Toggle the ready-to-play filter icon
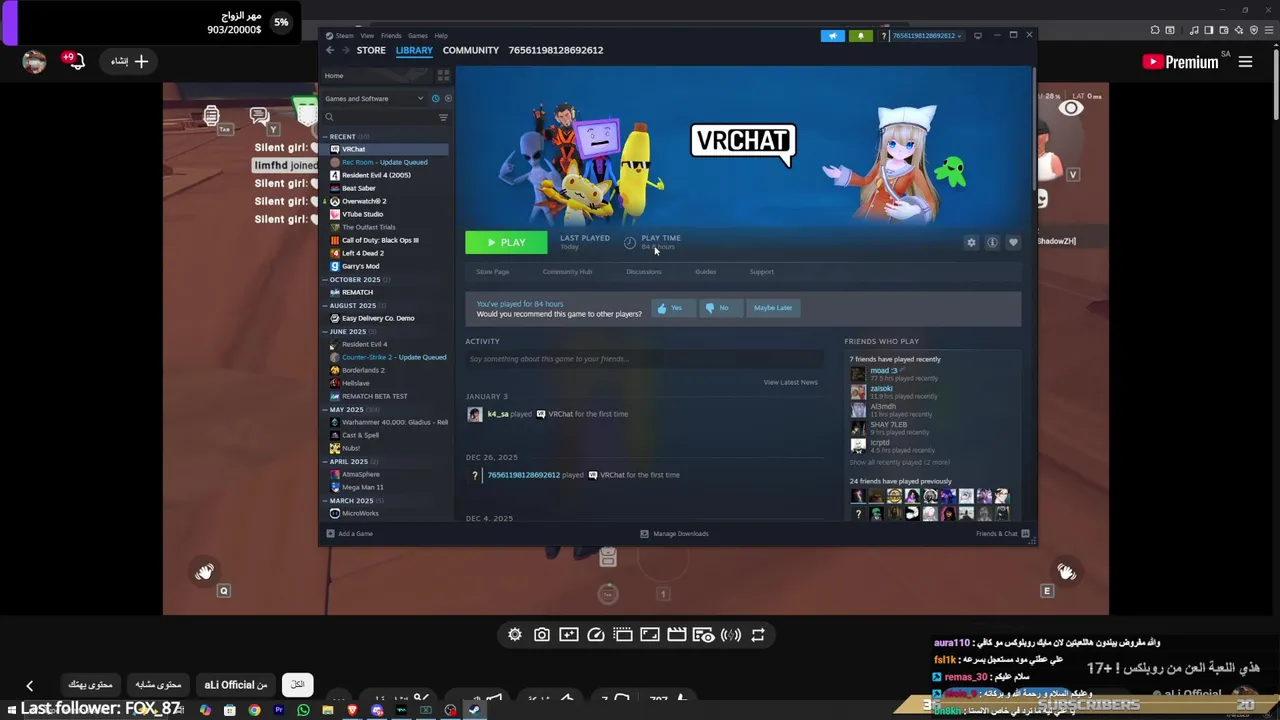1280x720 pixels. coord(448,98)
